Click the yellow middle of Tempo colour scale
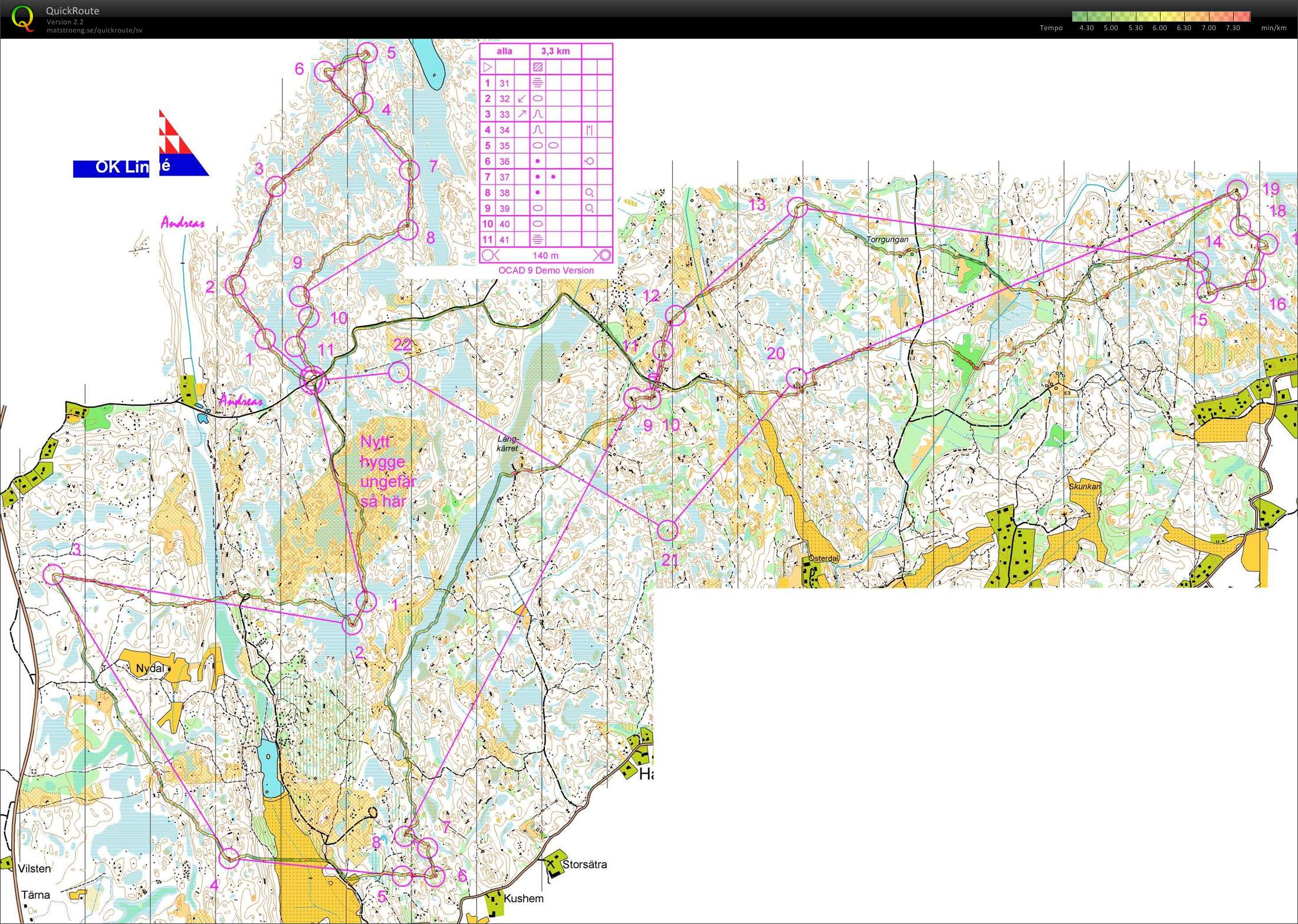Viewport: 1298px width, 924px height. (x=1161, y=16)
